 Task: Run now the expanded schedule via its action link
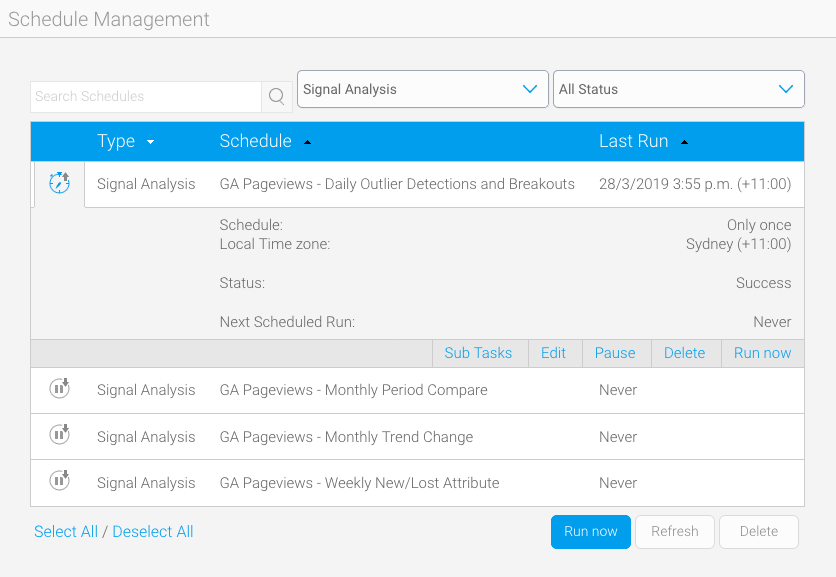[763, 353]
